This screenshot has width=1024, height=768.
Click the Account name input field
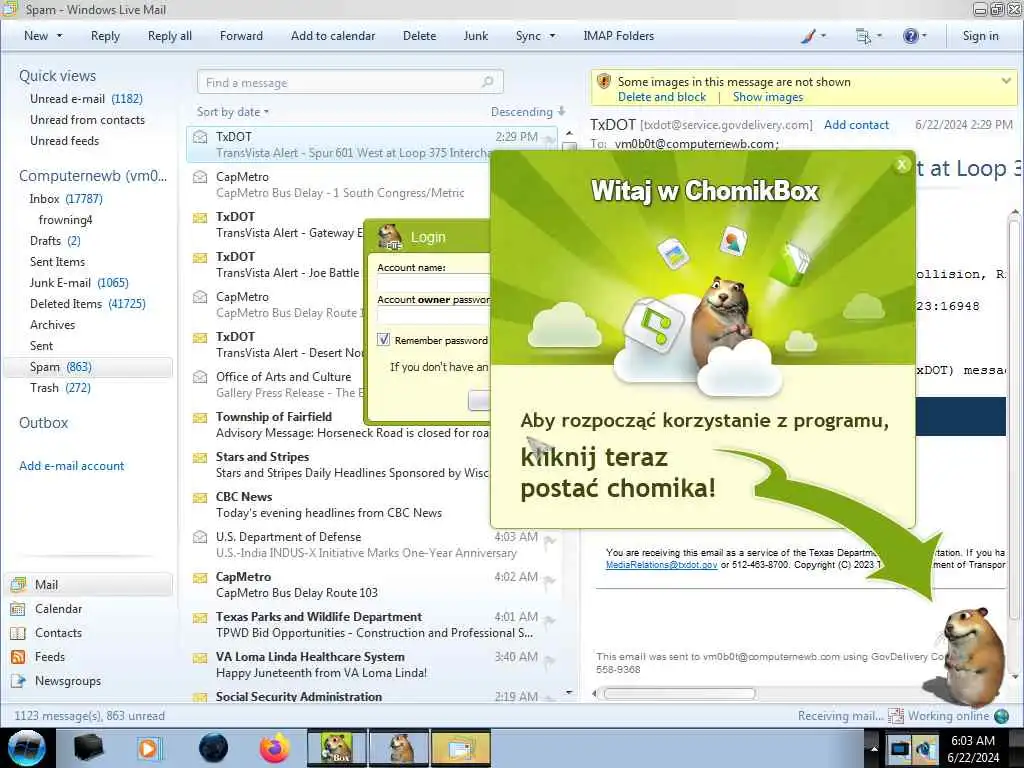(434, 283)
